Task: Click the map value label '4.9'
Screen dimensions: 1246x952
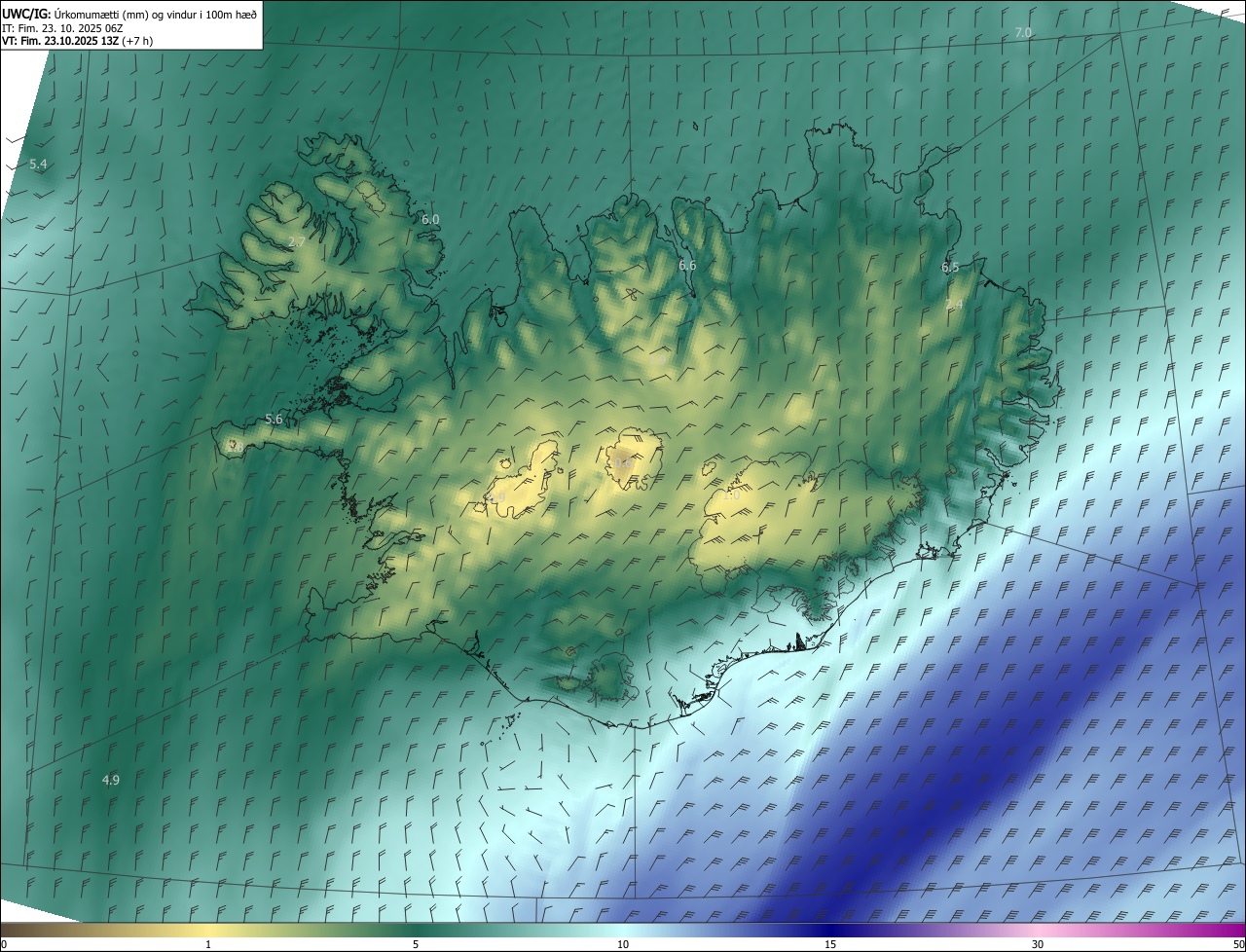Action: coord(111,781)
